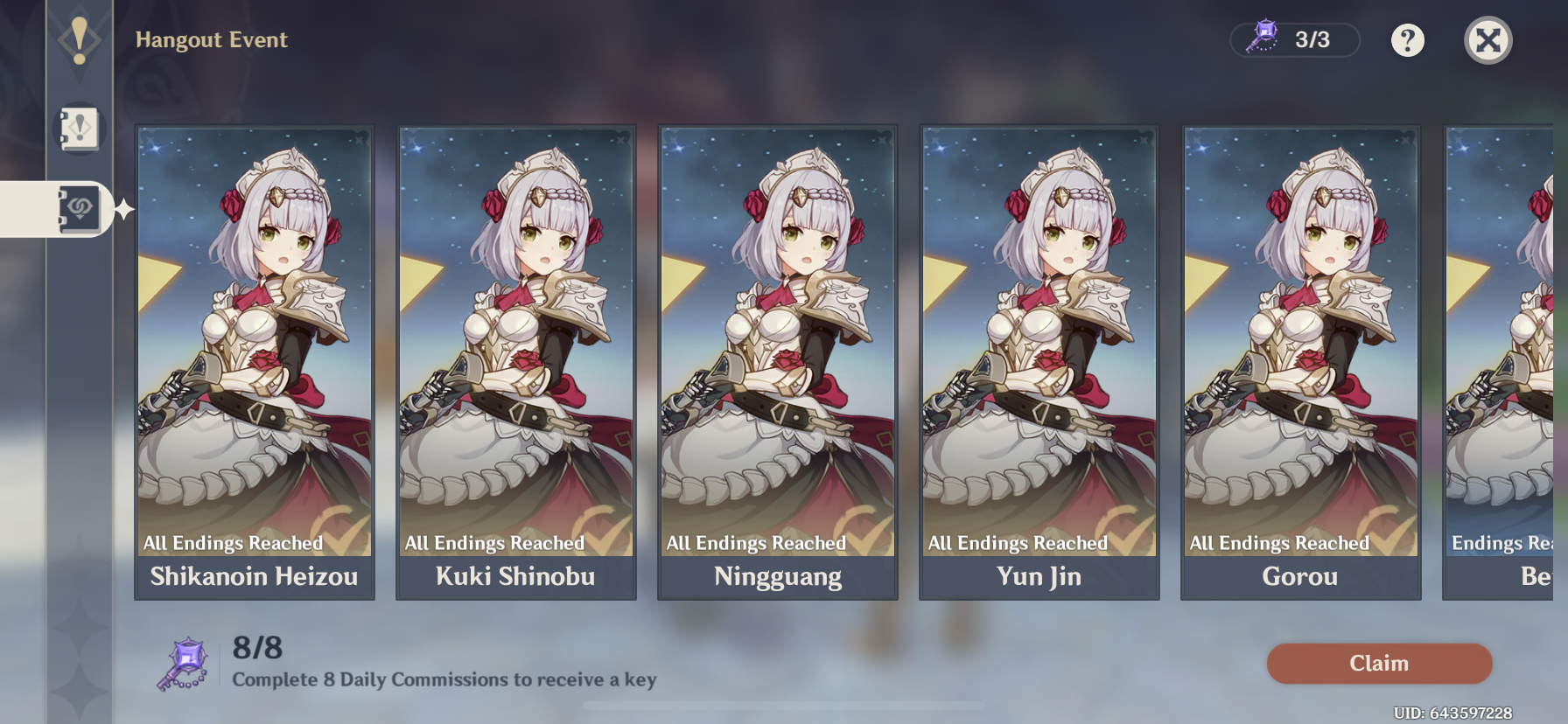Select the exclamation quest icon at top of sidebar
The height and width of the screenshot is (724, 1568).
coord(80,40)
